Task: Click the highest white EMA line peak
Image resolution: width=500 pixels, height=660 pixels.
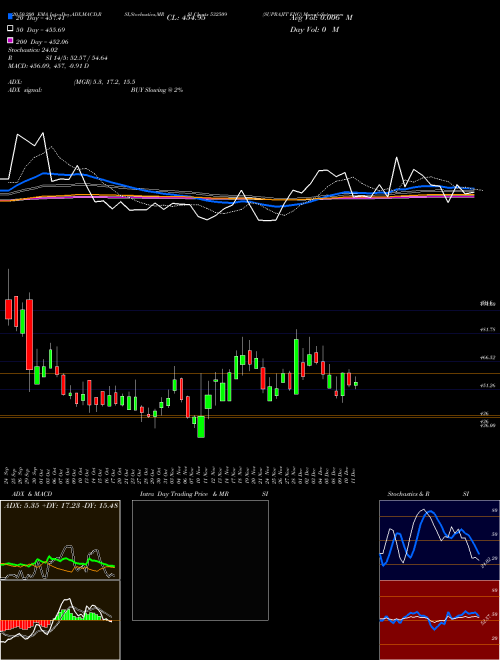Action: [43, 133]
